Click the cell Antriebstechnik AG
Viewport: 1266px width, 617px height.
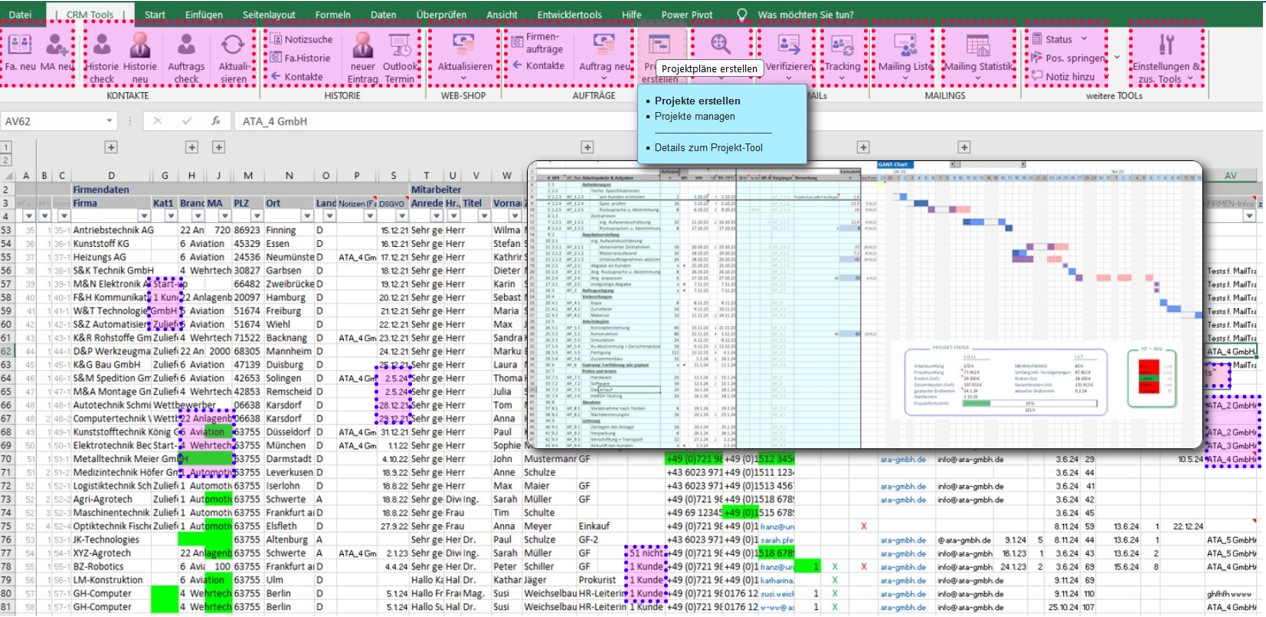[112, 230]
